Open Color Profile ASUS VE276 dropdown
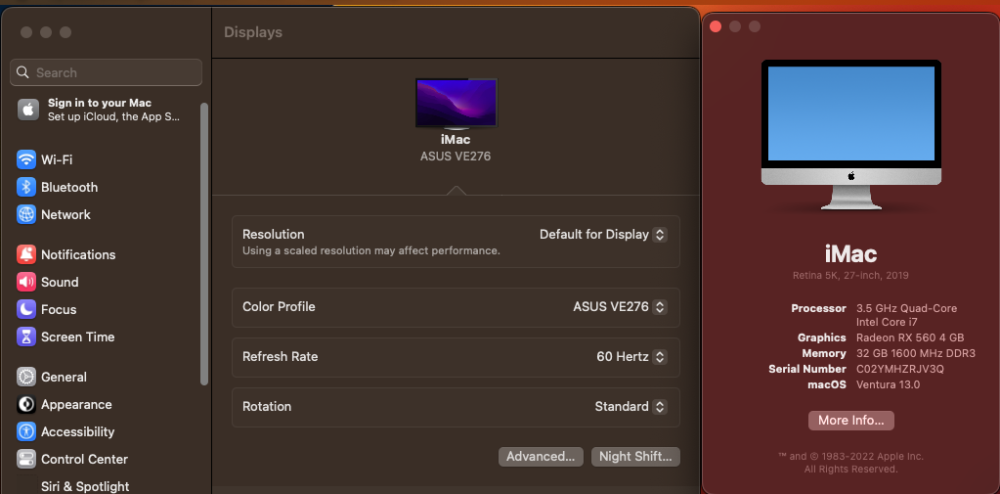 pos(619,307)
